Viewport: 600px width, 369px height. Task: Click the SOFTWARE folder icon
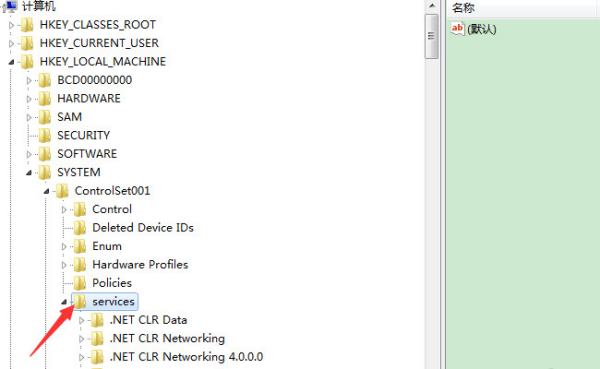[44, 154]
